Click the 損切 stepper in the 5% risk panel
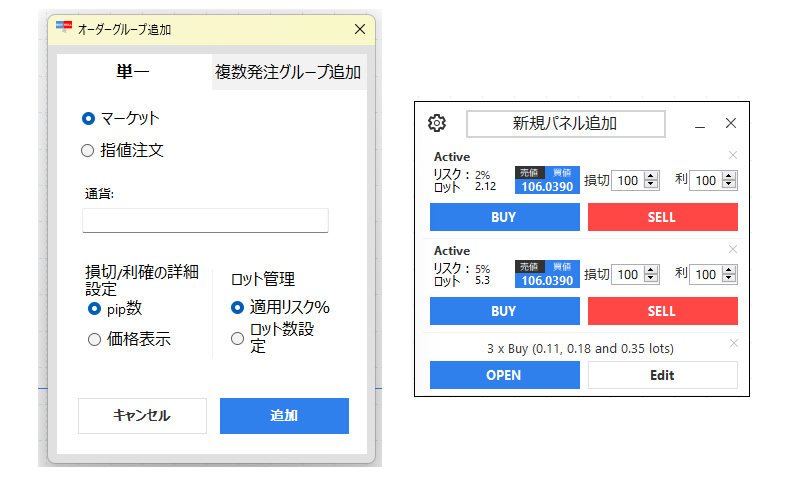The height and width of the screenshot is (485, 790). tap(651, 274)
